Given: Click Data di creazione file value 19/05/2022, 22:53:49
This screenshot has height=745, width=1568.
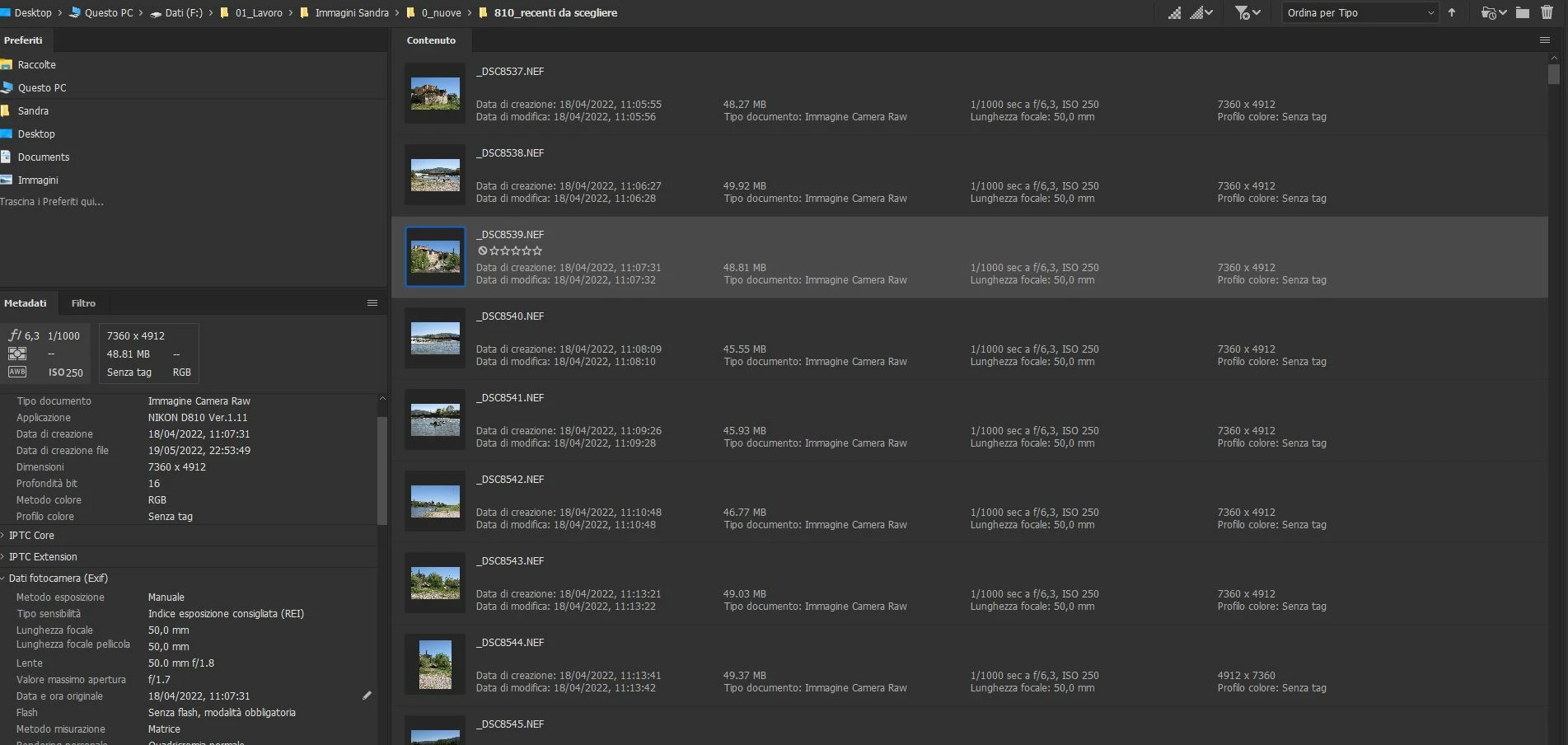Looking at the screenshot, I should pos(199,450).
